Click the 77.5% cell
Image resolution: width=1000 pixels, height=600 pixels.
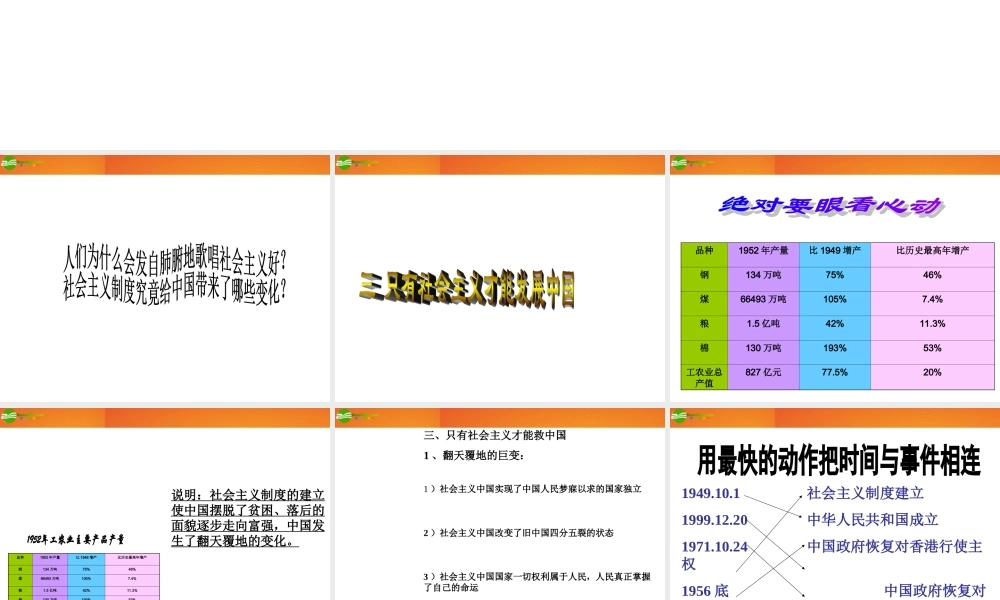835,377
